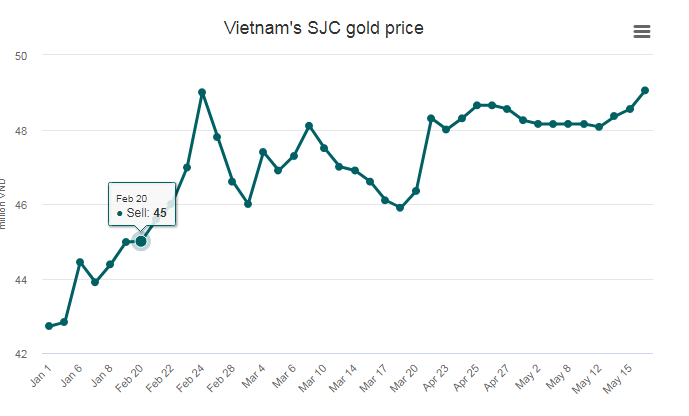
Task: Click the chart title "Vietnam's SJC gold price"
Action: [x=322, y=28]
